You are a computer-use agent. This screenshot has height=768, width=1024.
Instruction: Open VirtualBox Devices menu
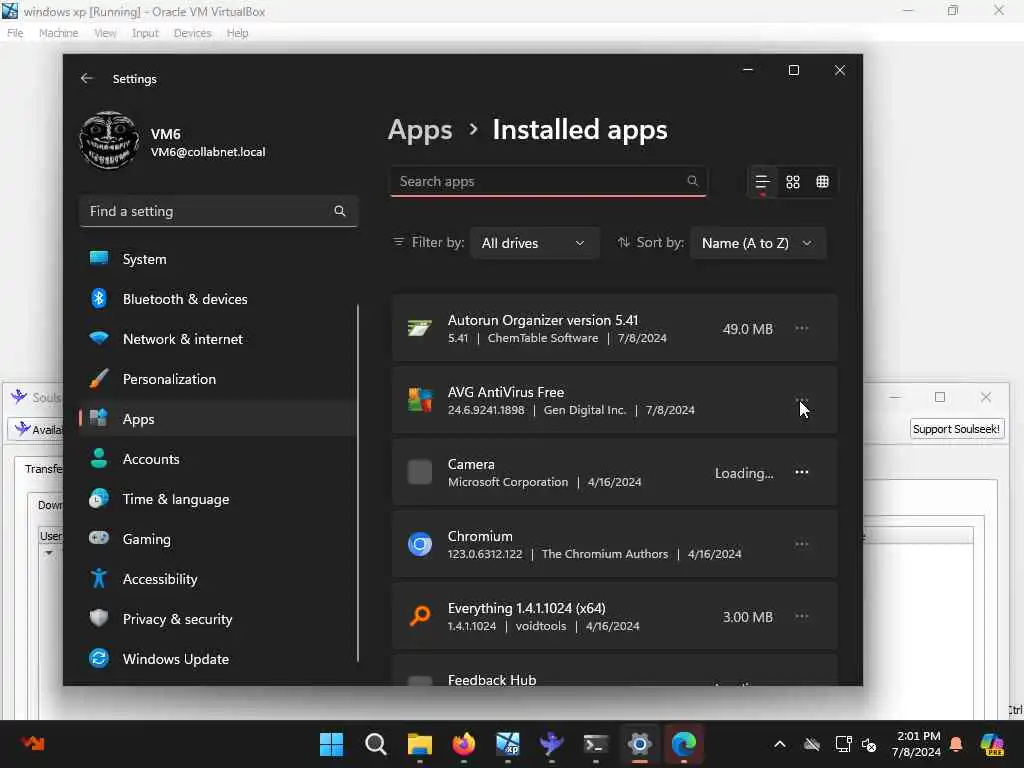pyautogui.click(x=192, y=33)
